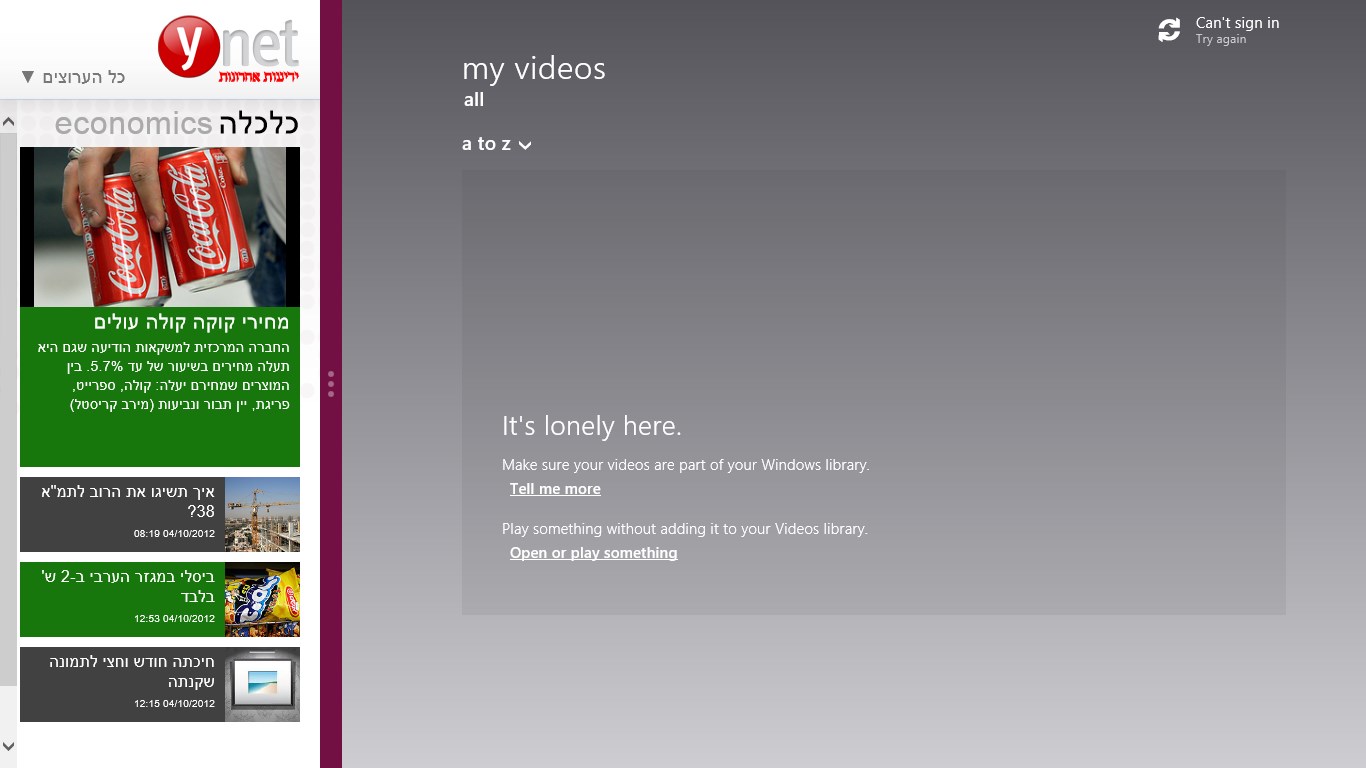Viewport: 1366px width, 768px height.
Task: Click the scroll down arrow in the ynet panel
Action: (x=8, y=746)
